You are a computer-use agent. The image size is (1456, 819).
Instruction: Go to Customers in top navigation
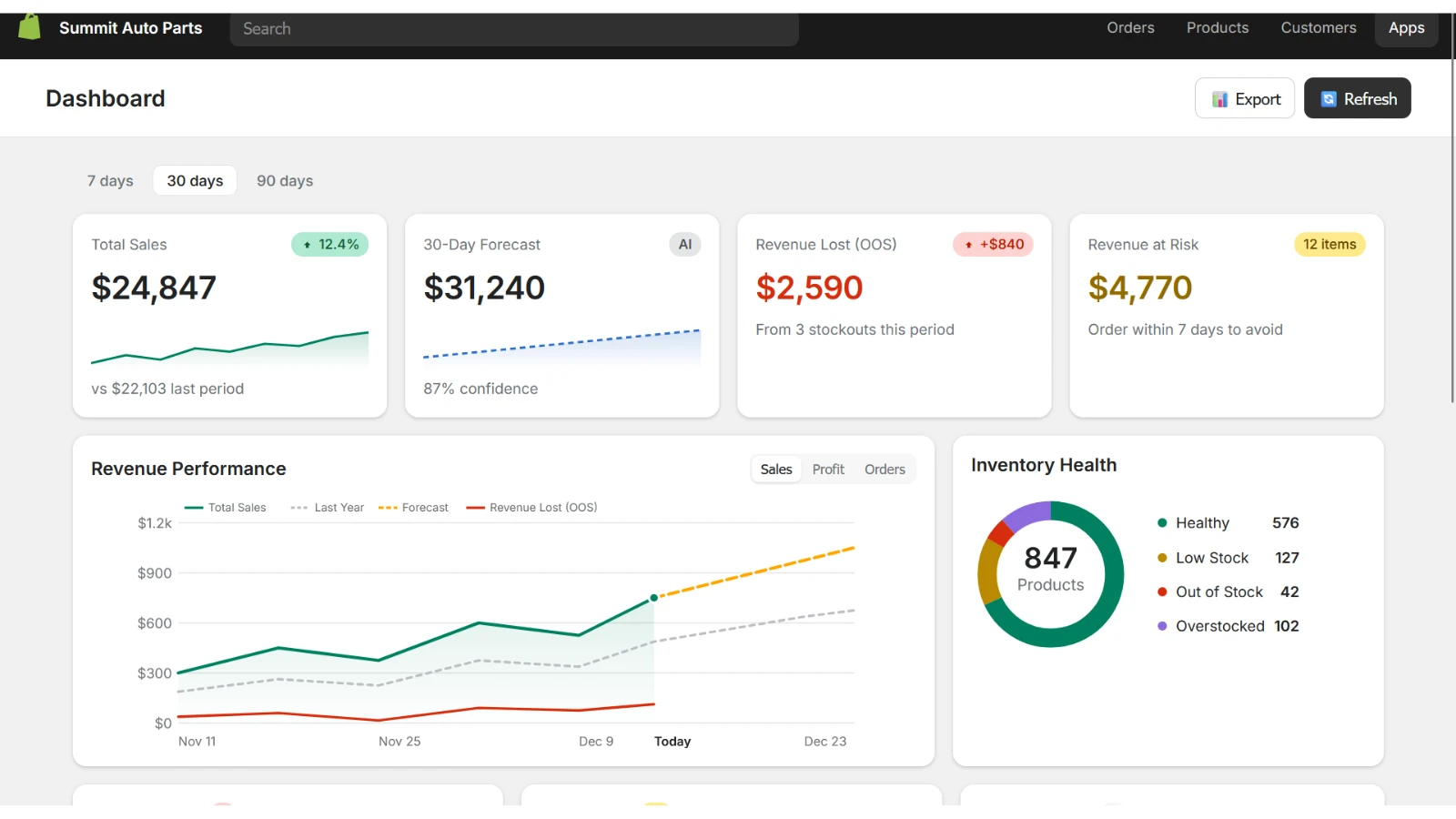click(x=1318, y=28)
